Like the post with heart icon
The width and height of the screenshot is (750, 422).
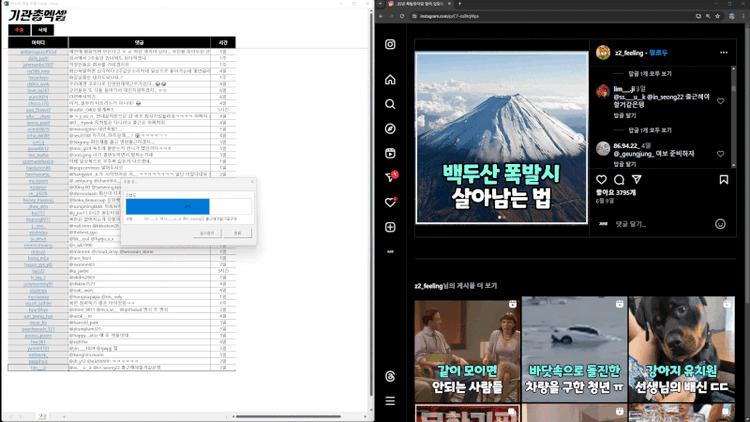pos(601,179)
